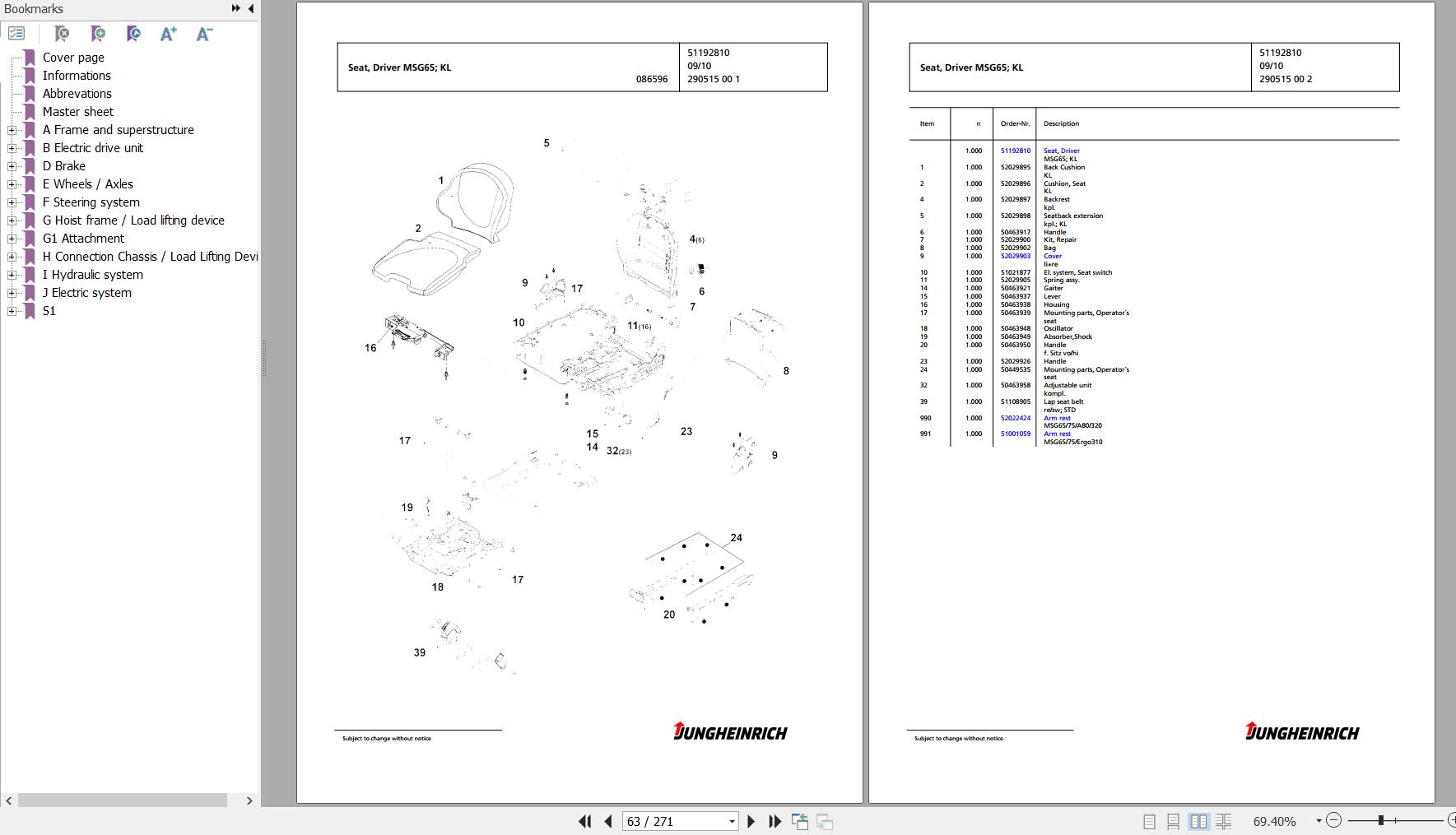Follow order number link 51001059

click(x=1015, y=434)
